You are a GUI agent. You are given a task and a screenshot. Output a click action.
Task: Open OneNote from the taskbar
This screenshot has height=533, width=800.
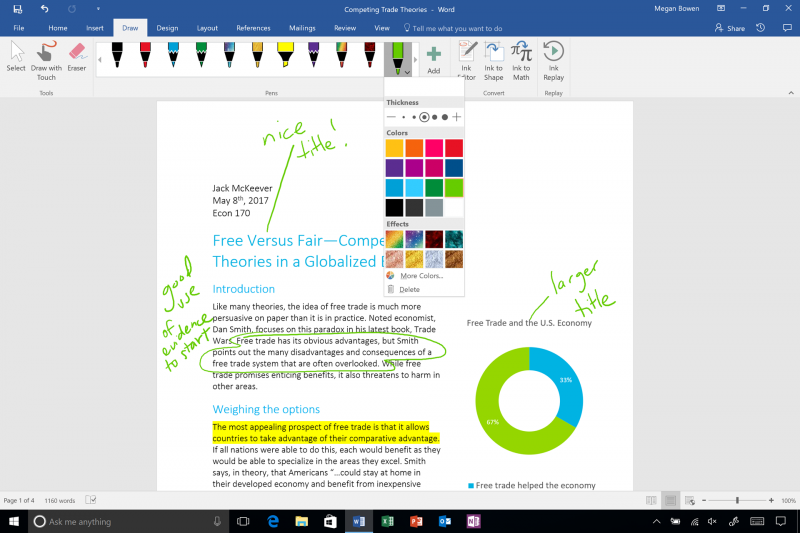click(x=473, y=521)
